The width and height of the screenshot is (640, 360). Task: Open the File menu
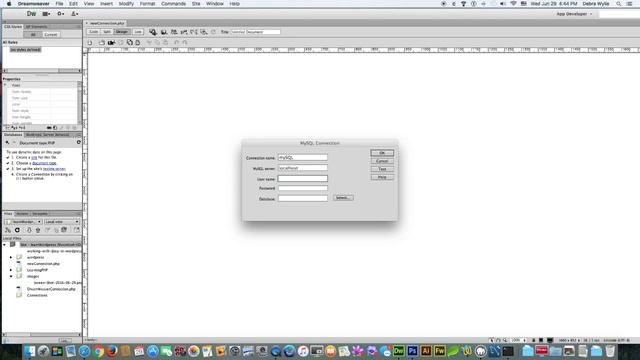59,4
